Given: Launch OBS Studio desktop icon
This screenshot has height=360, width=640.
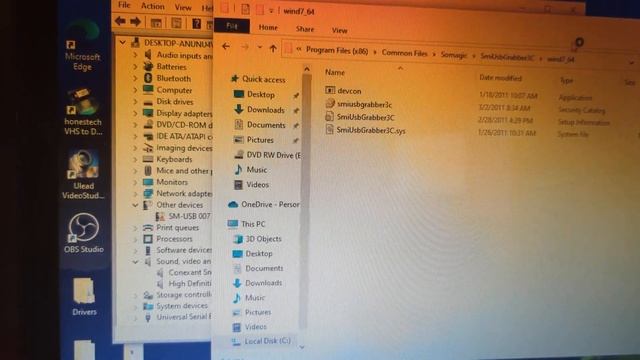Looking at the screenshot, I should pos(84,233).
